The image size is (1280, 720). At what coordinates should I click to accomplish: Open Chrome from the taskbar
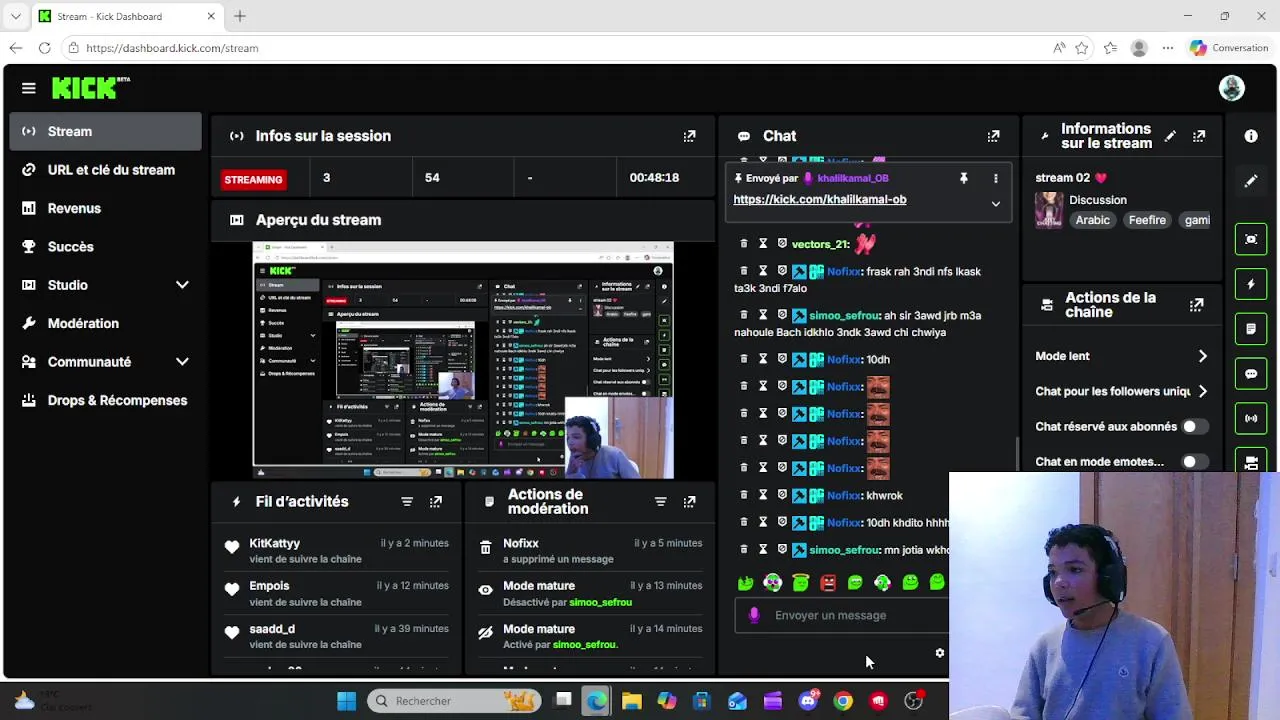(843, 701)
